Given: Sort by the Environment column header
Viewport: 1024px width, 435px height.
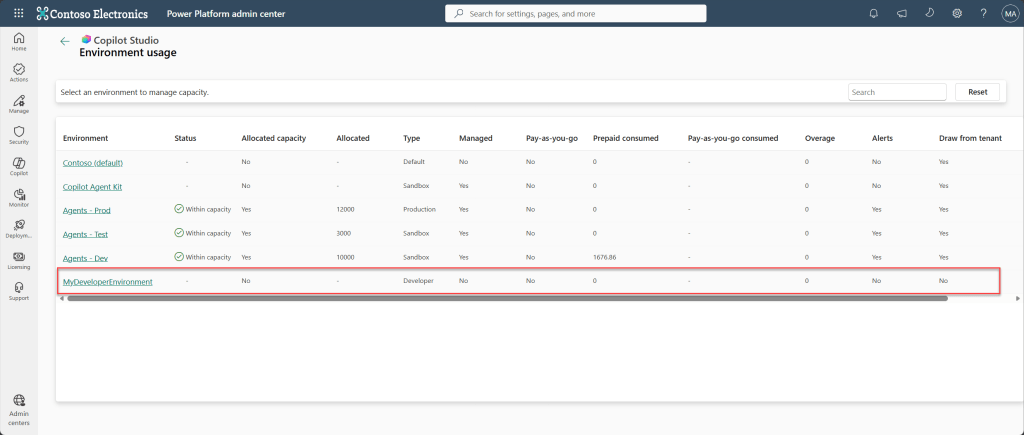Looking at the screenshot, I should pos(86,138).
